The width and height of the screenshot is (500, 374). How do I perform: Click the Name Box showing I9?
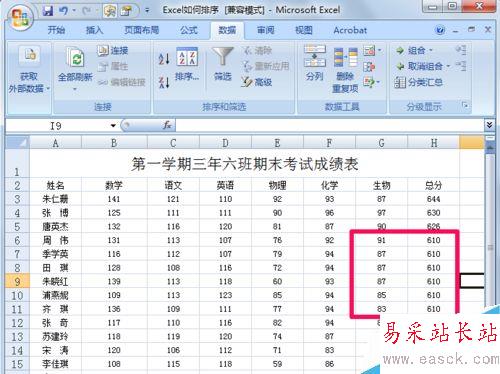click(x=57, y=126)
